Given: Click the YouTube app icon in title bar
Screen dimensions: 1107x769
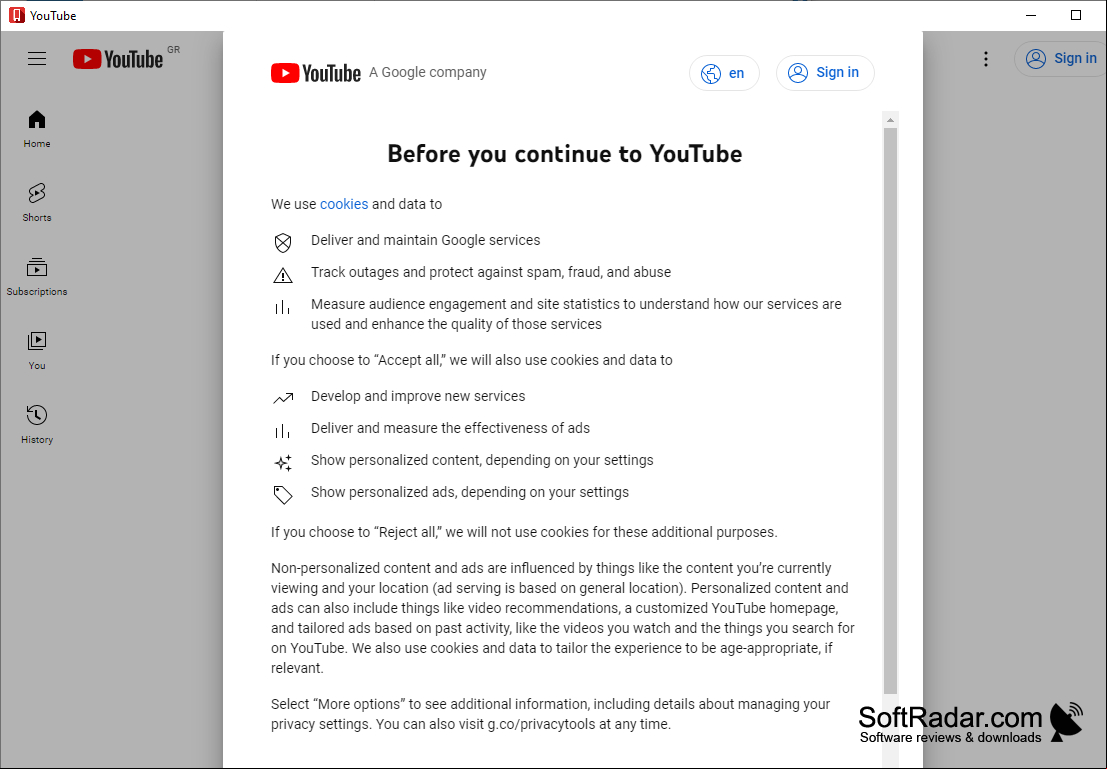Looking at the screenshot, I should pyautogui.click(x=16, y=16).
